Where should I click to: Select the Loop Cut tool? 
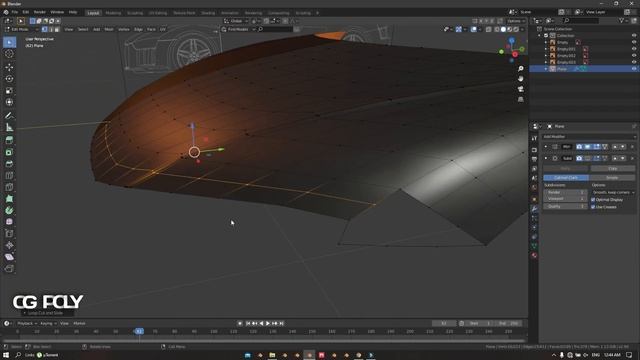pos(9,176)
